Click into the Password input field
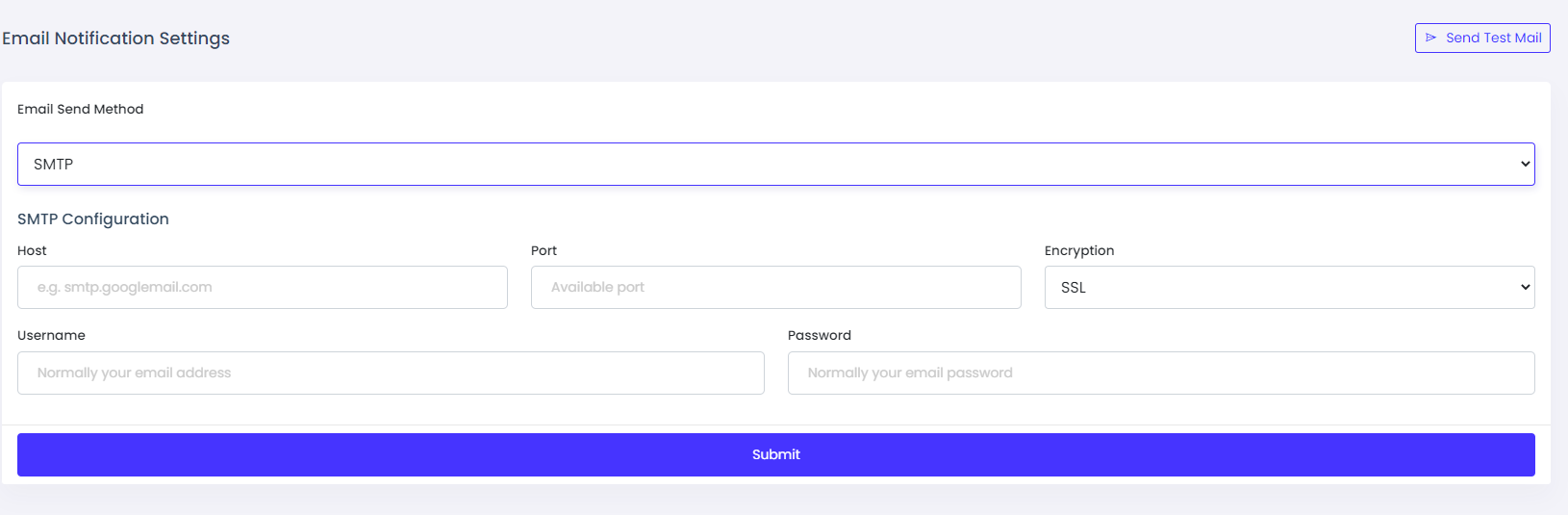 pyautogui.click(x=1160, y=373)
